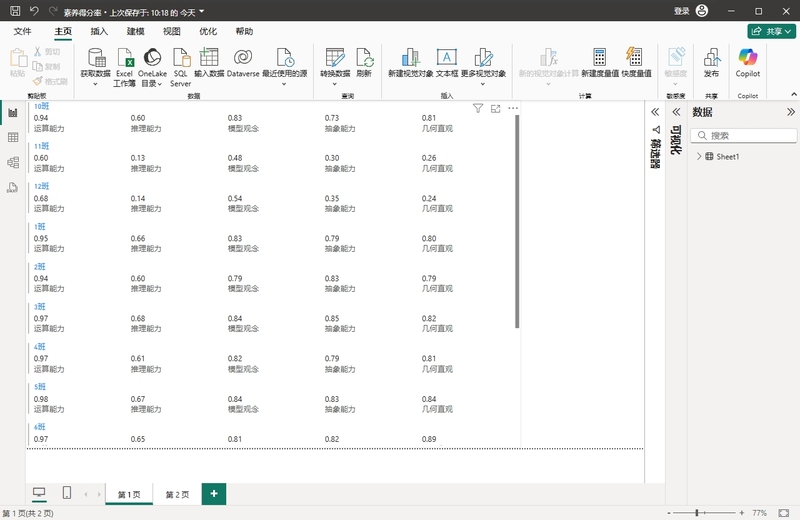Select the Optimize (优化) ribbon tab
Image resolution: width=800 pixels, height=520 pixels.
[x=208, y=31]
